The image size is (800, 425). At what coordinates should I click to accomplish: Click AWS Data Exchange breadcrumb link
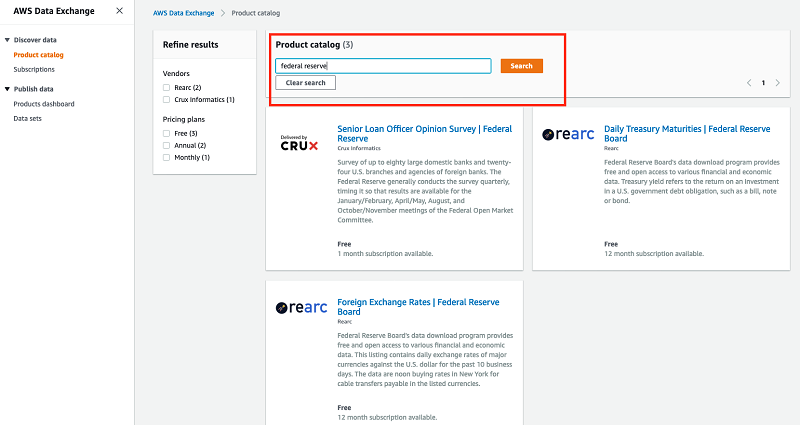pyautogui.click(x=183, y=13)
